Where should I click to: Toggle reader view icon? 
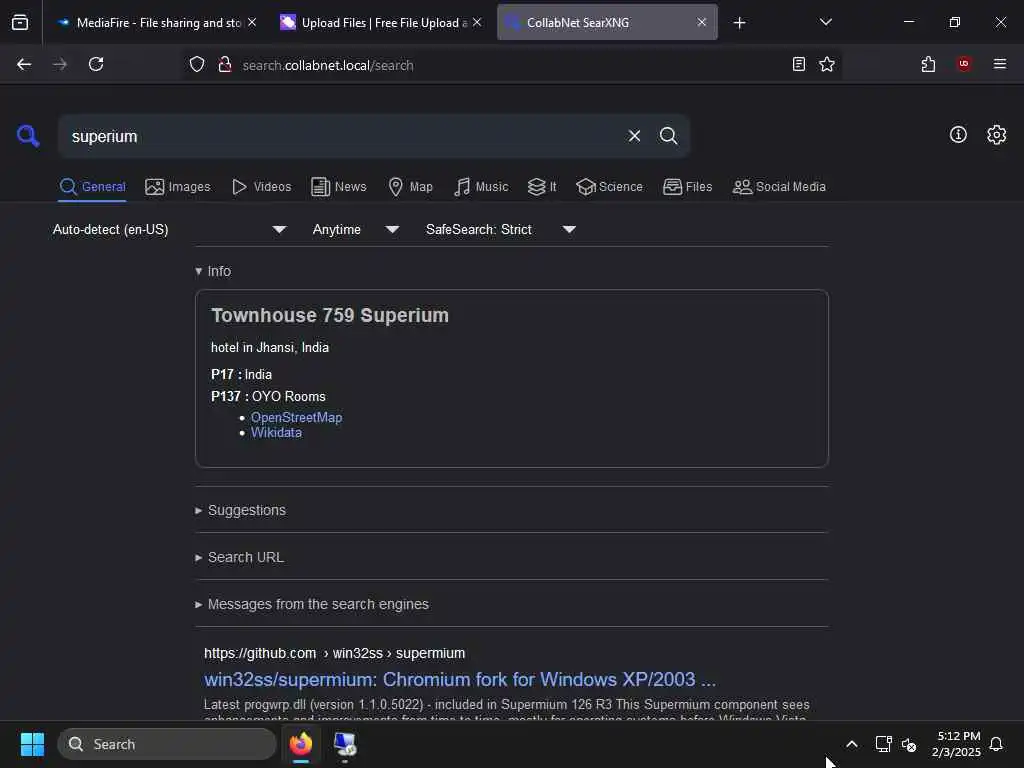coord(798,64)
